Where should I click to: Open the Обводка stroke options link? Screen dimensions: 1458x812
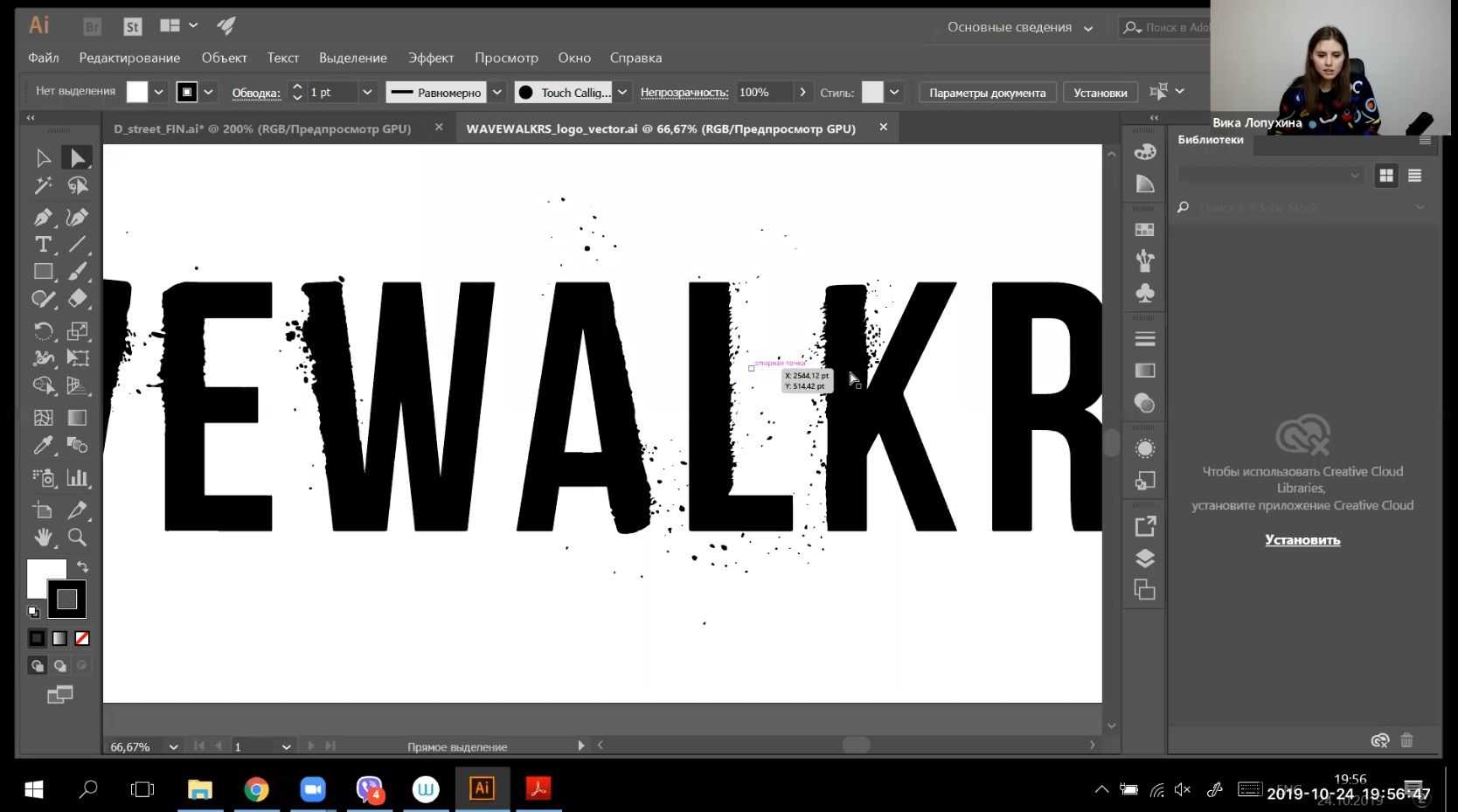(256, 93)
